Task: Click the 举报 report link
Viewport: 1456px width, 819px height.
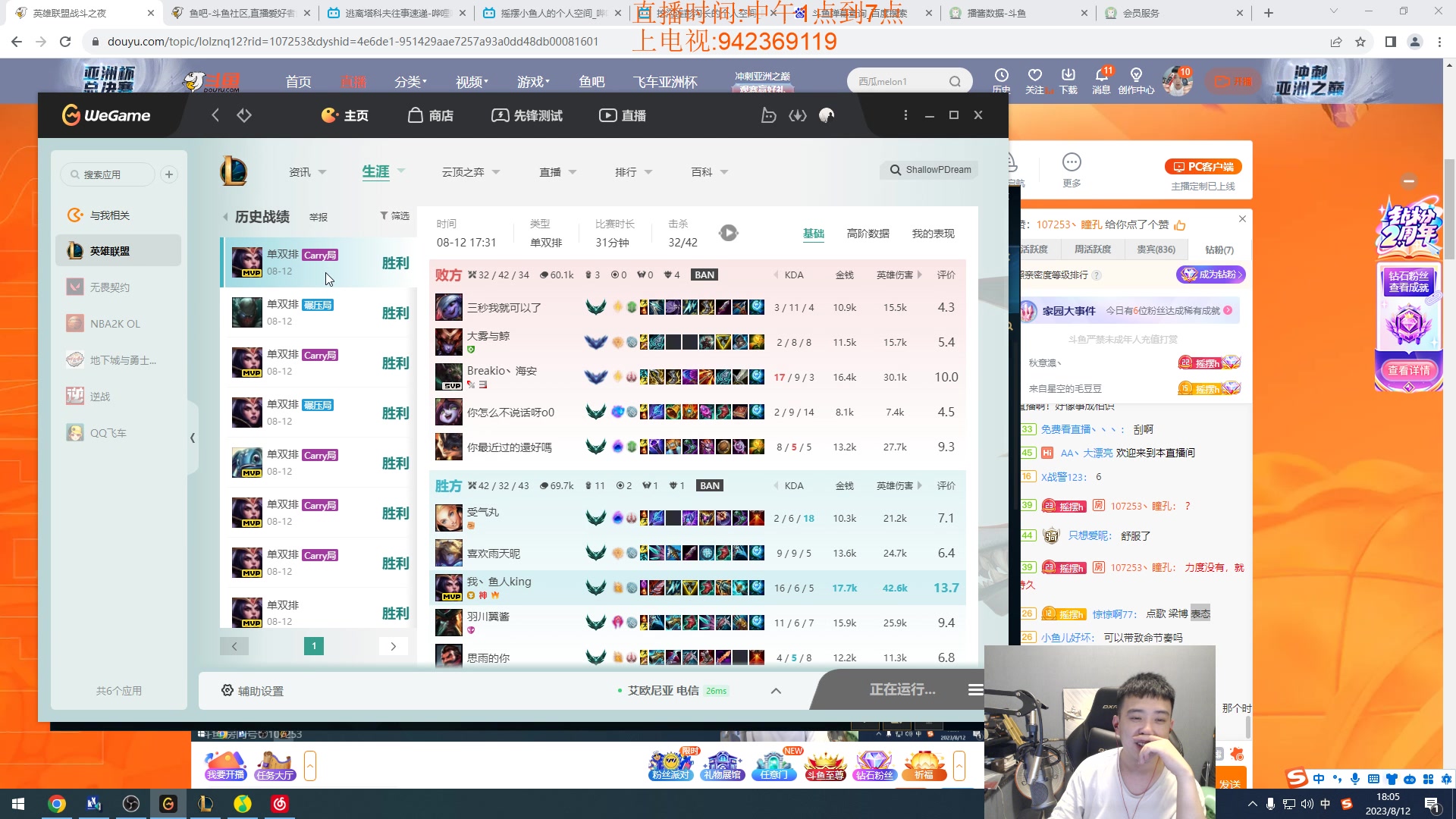Action: coord(318,217)
